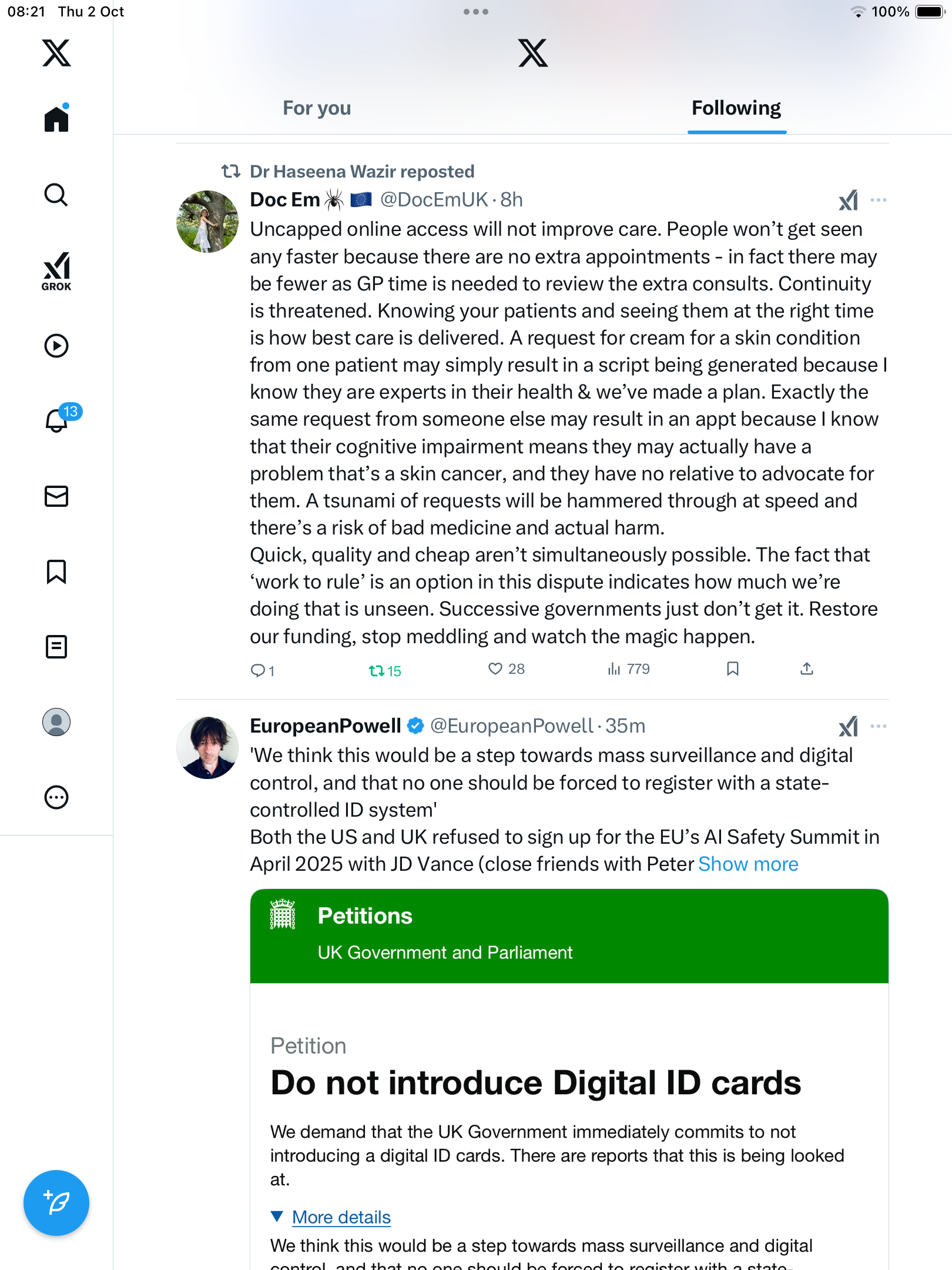
Task: Like the Doc Em post
Action: (496, 669)
